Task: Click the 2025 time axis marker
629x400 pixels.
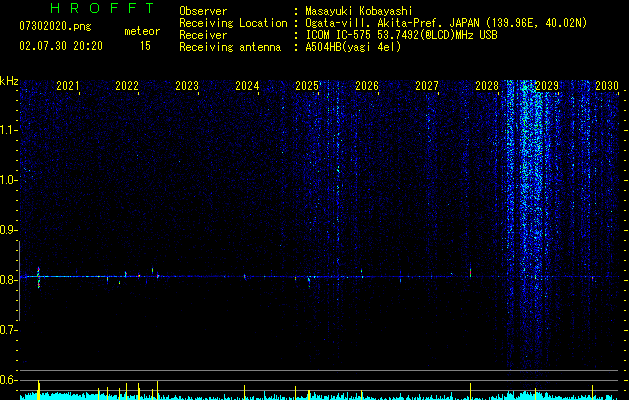Action: (x=307, y=86)
